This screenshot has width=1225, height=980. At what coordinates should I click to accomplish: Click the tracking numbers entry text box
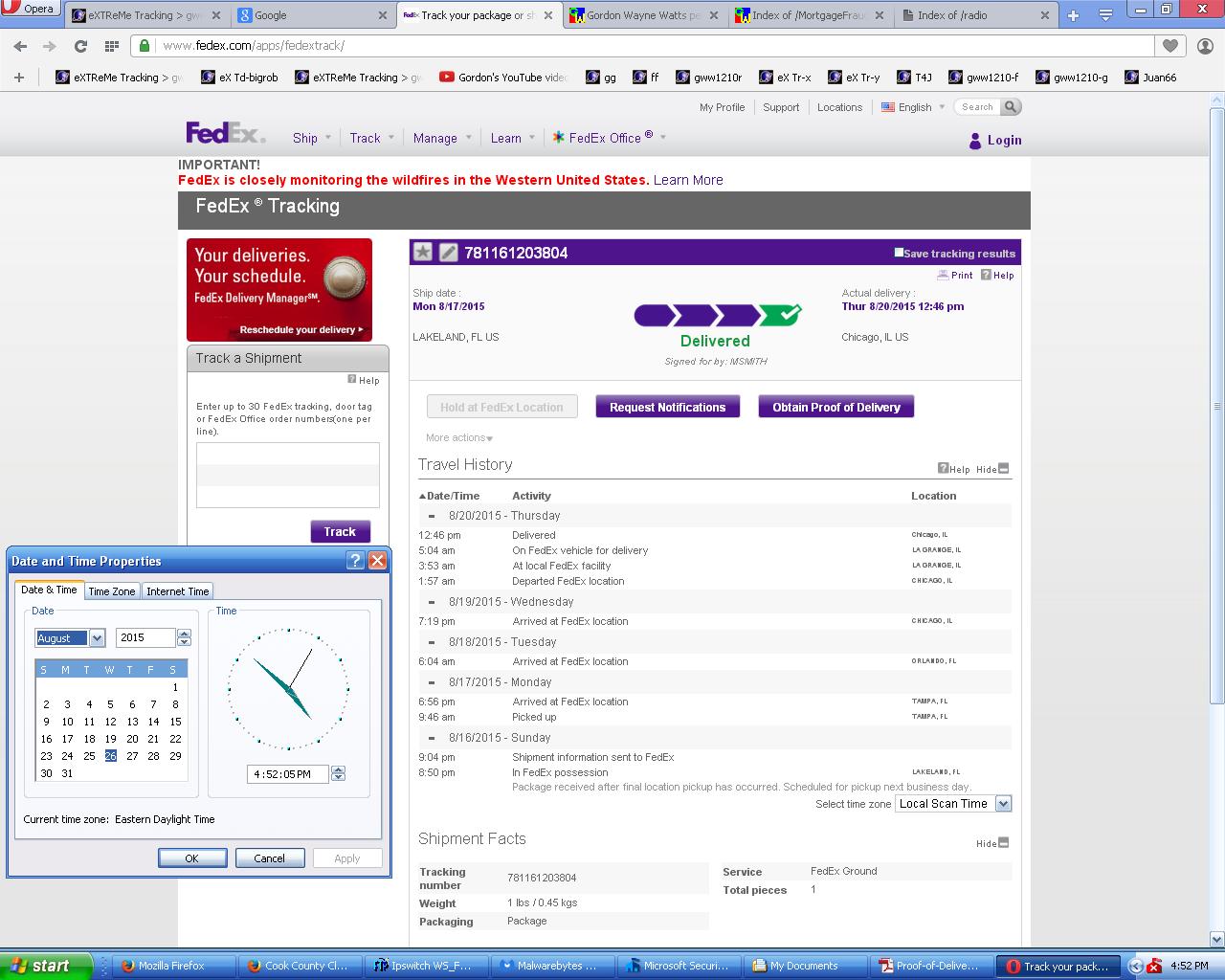coord(287,475)
